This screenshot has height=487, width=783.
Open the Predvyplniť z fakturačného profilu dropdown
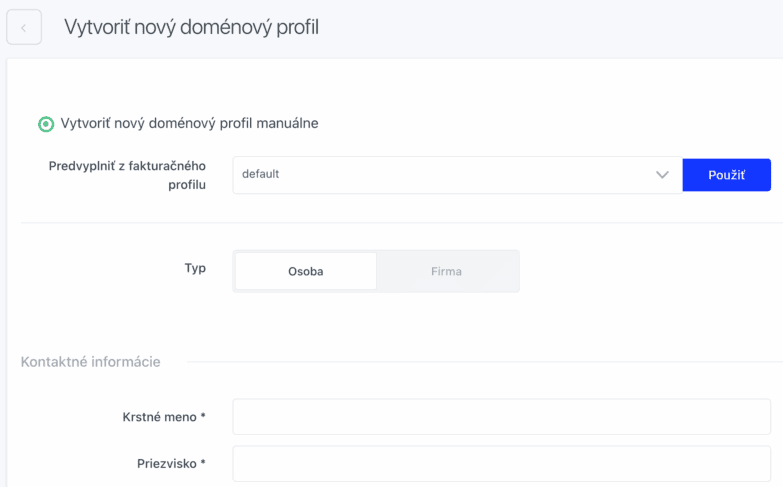[x=457, y=175]
